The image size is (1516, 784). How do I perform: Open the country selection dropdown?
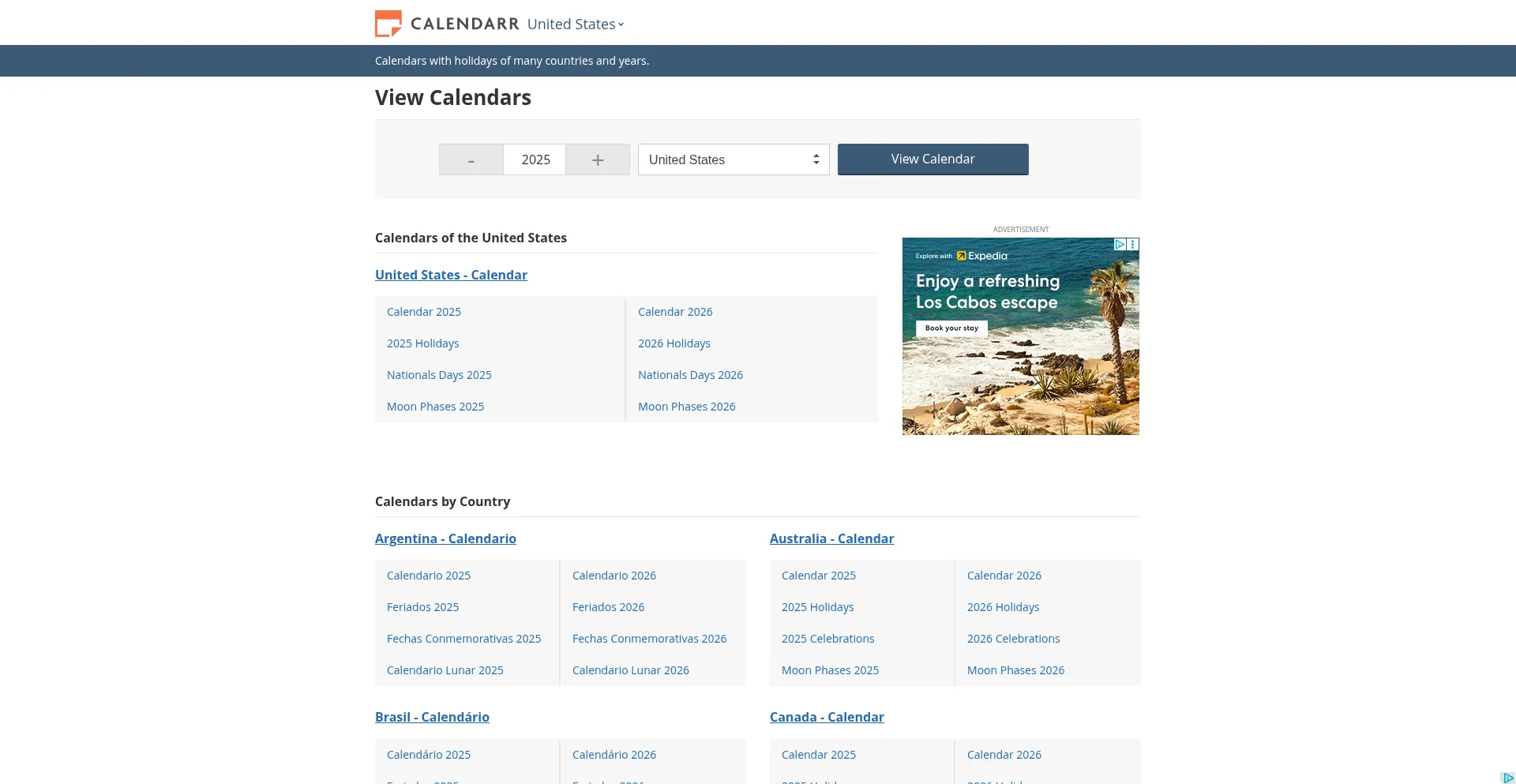(x=733, y=159)
